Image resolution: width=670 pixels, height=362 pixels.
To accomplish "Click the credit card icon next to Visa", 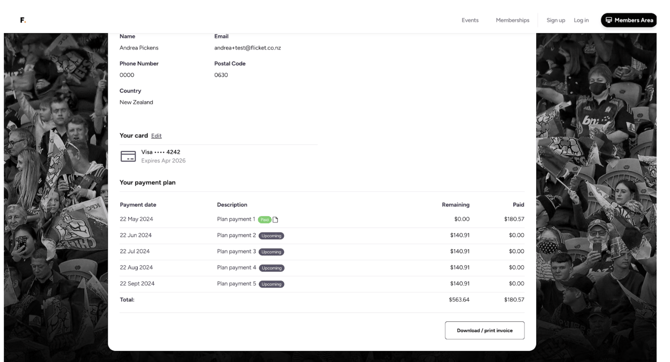I will [x=128, y=156].
